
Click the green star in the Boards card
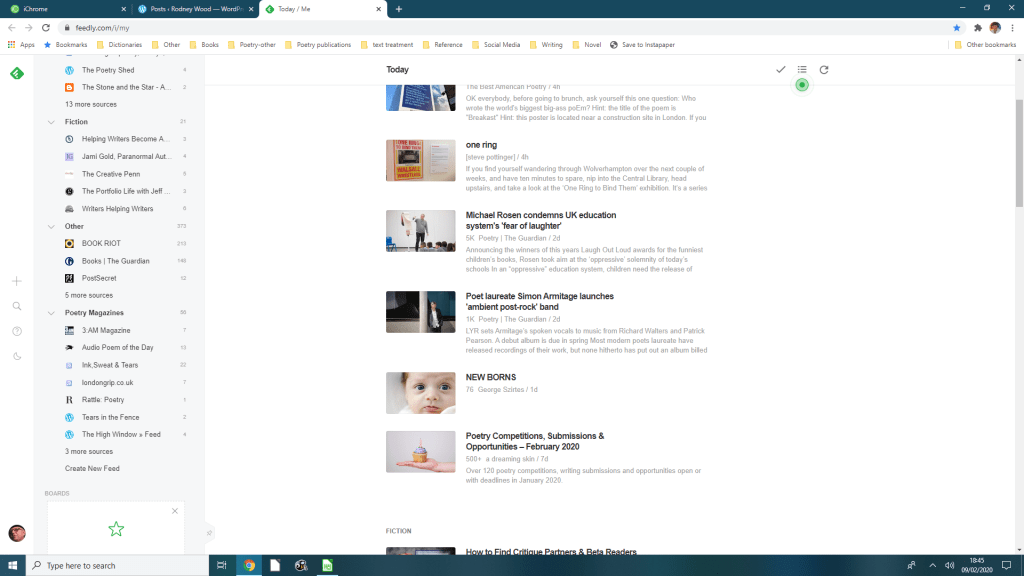(116, 529)
